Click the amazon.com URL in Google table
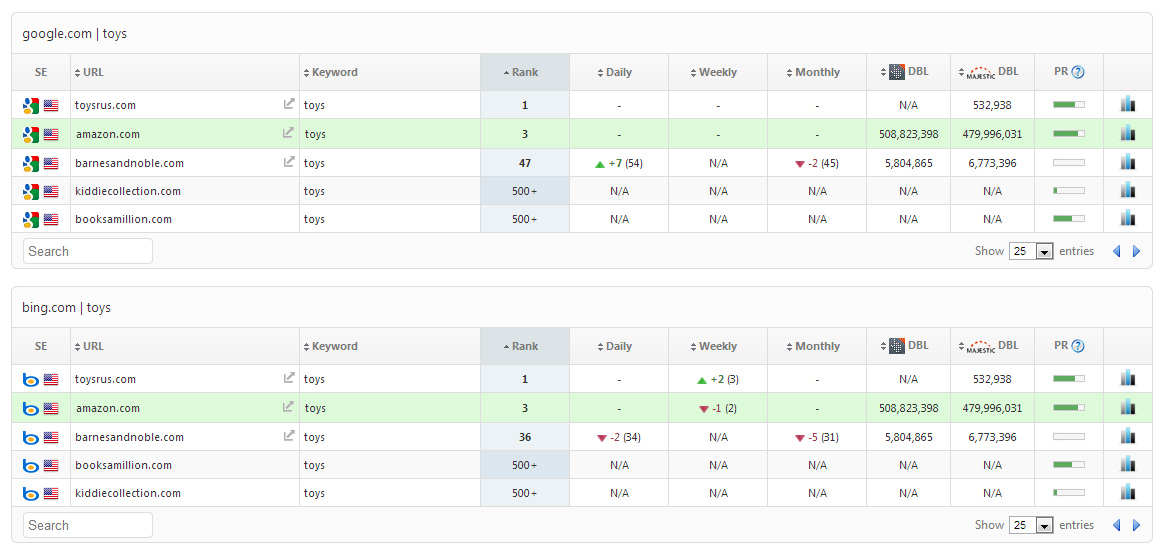 [108, 134]
